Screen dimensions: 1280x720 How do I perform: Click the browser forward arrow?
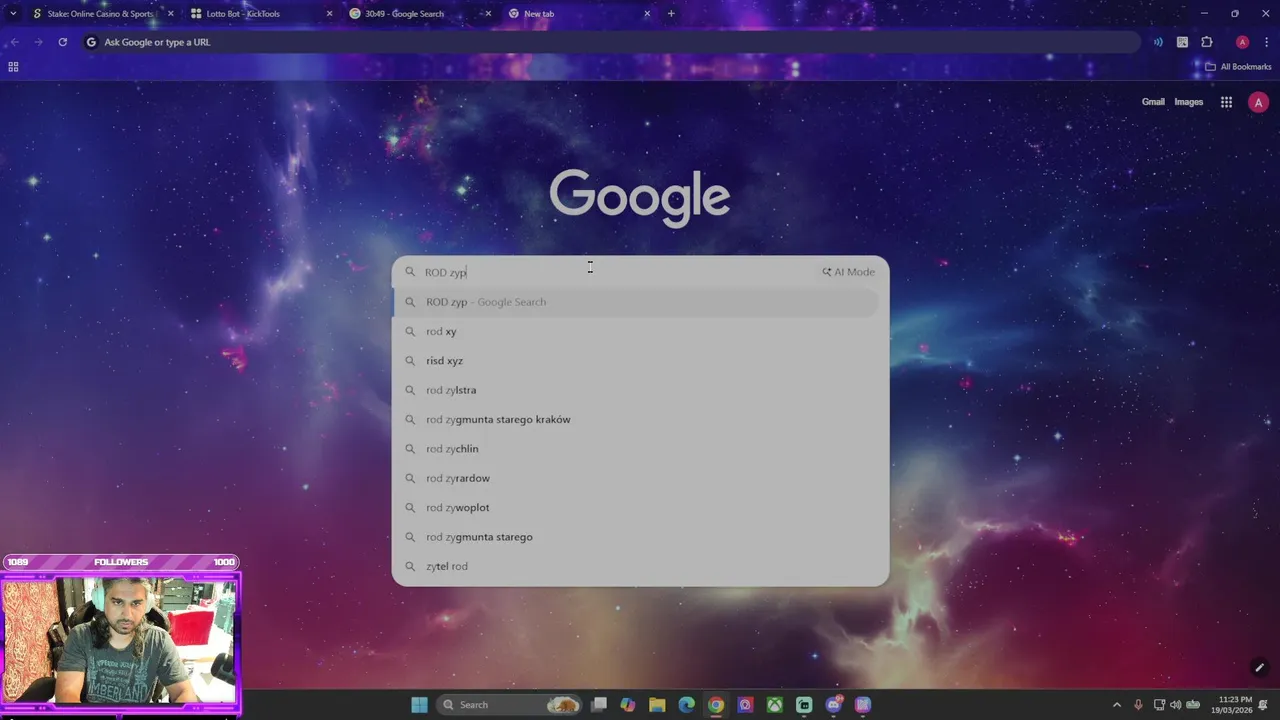[x=38, y=42]
